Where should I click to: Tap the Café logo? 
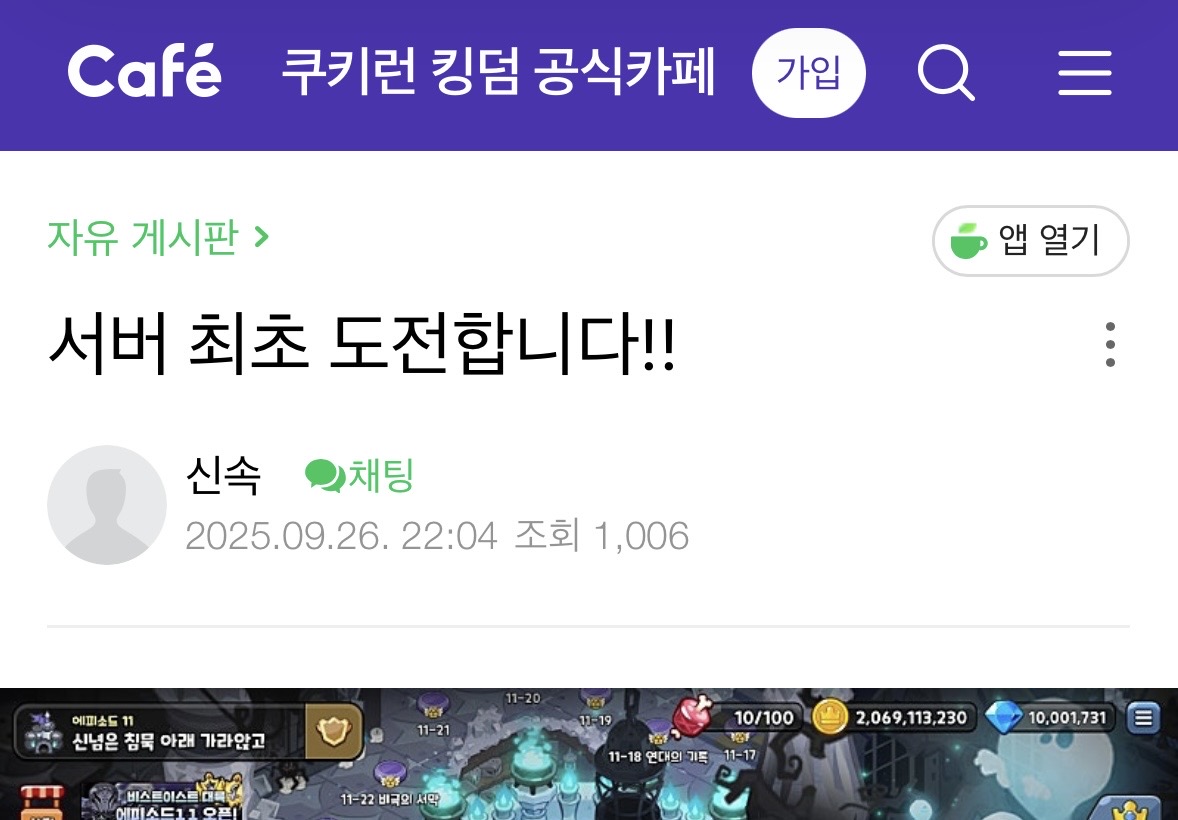pos(144,71)
